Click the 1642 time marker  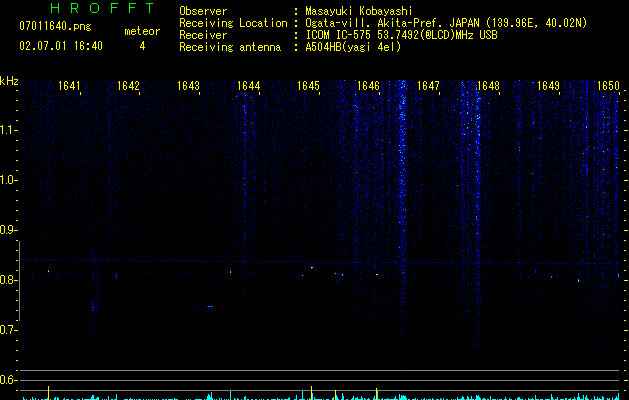pyautogui.click(x=128, y=86)
